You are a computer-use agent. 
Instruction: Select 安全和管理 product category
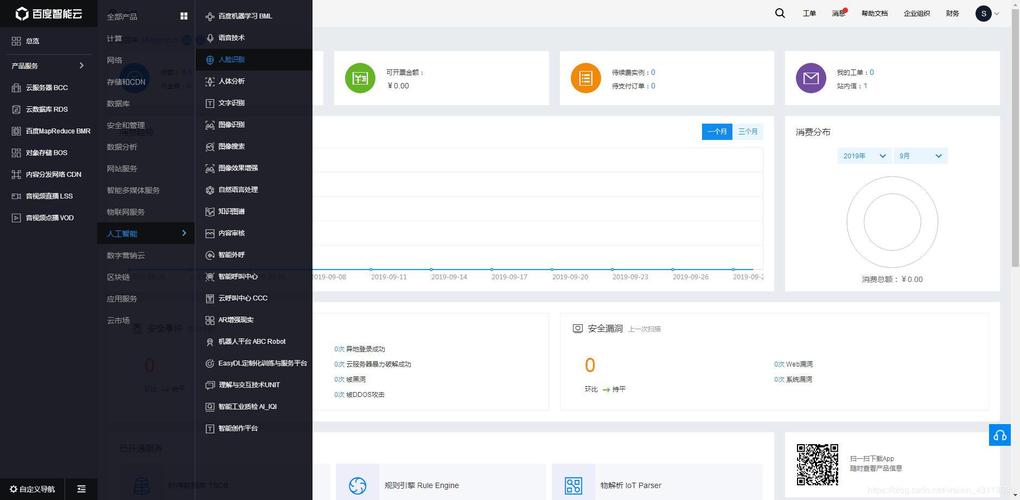(126, 125)
